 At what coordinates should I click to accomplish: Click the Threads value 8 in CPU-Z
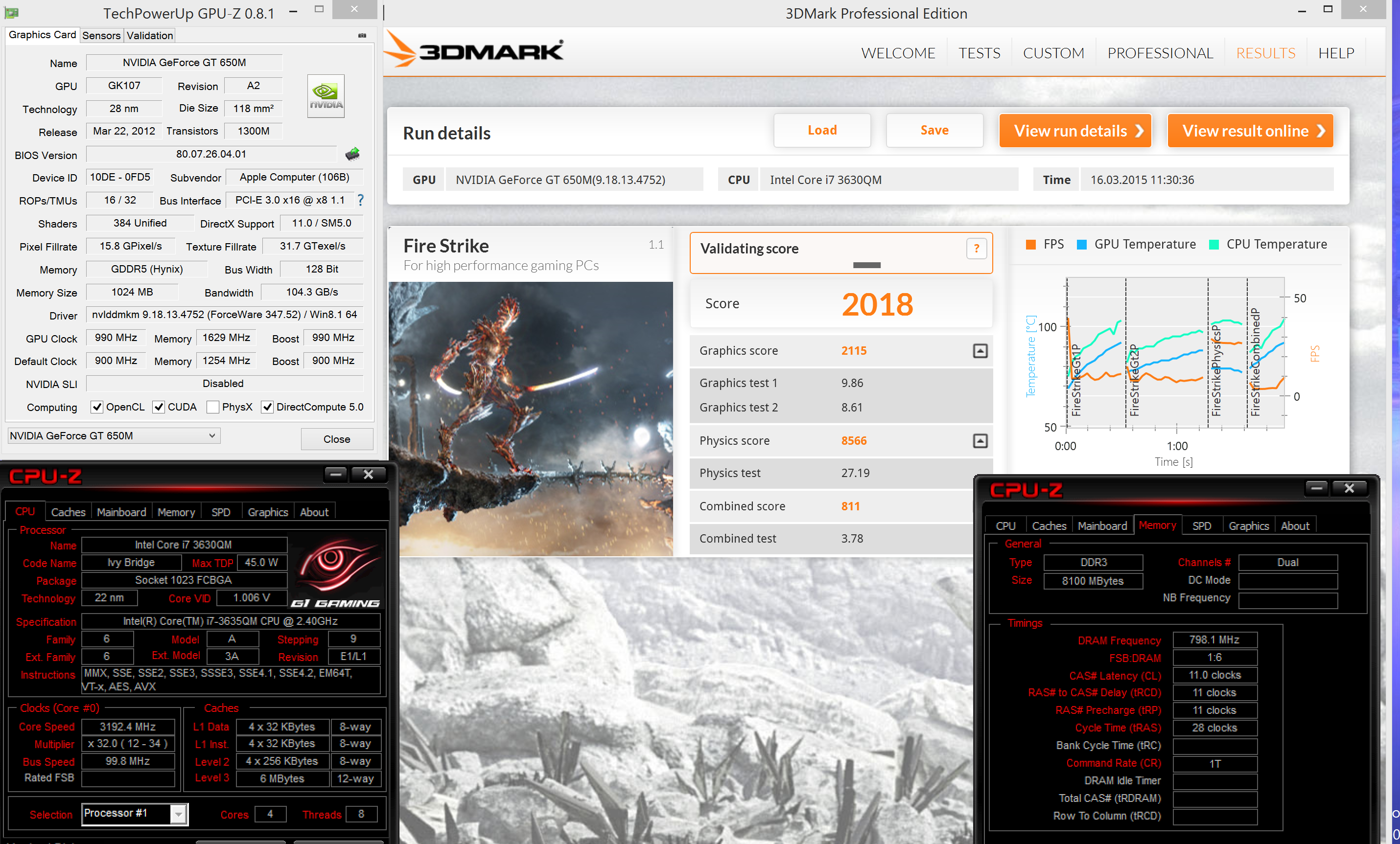[361, 814]
